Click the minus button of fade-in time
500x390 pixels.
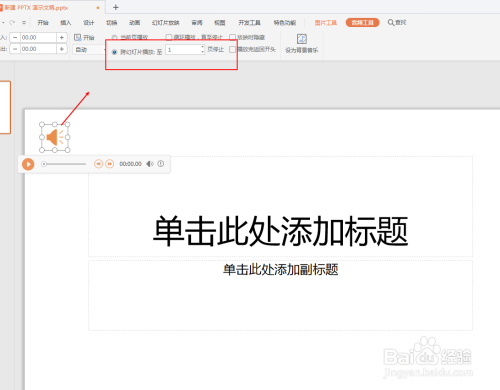coord(15,37)
